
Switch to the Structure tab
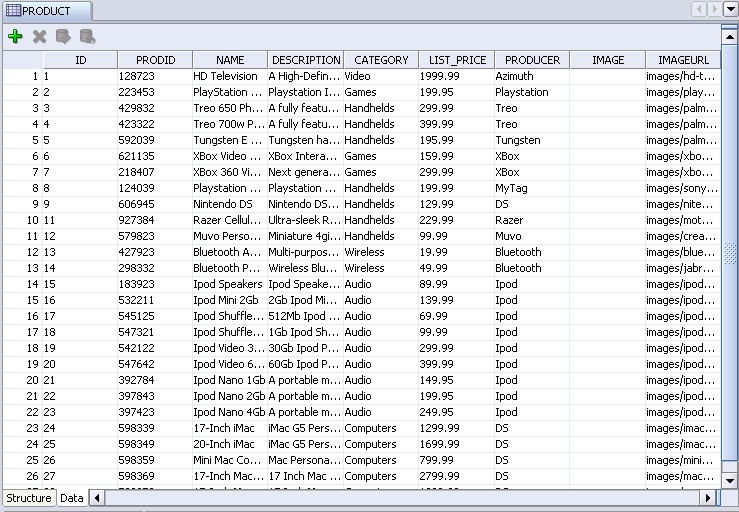pyautogui.click(x=29, y=498)
